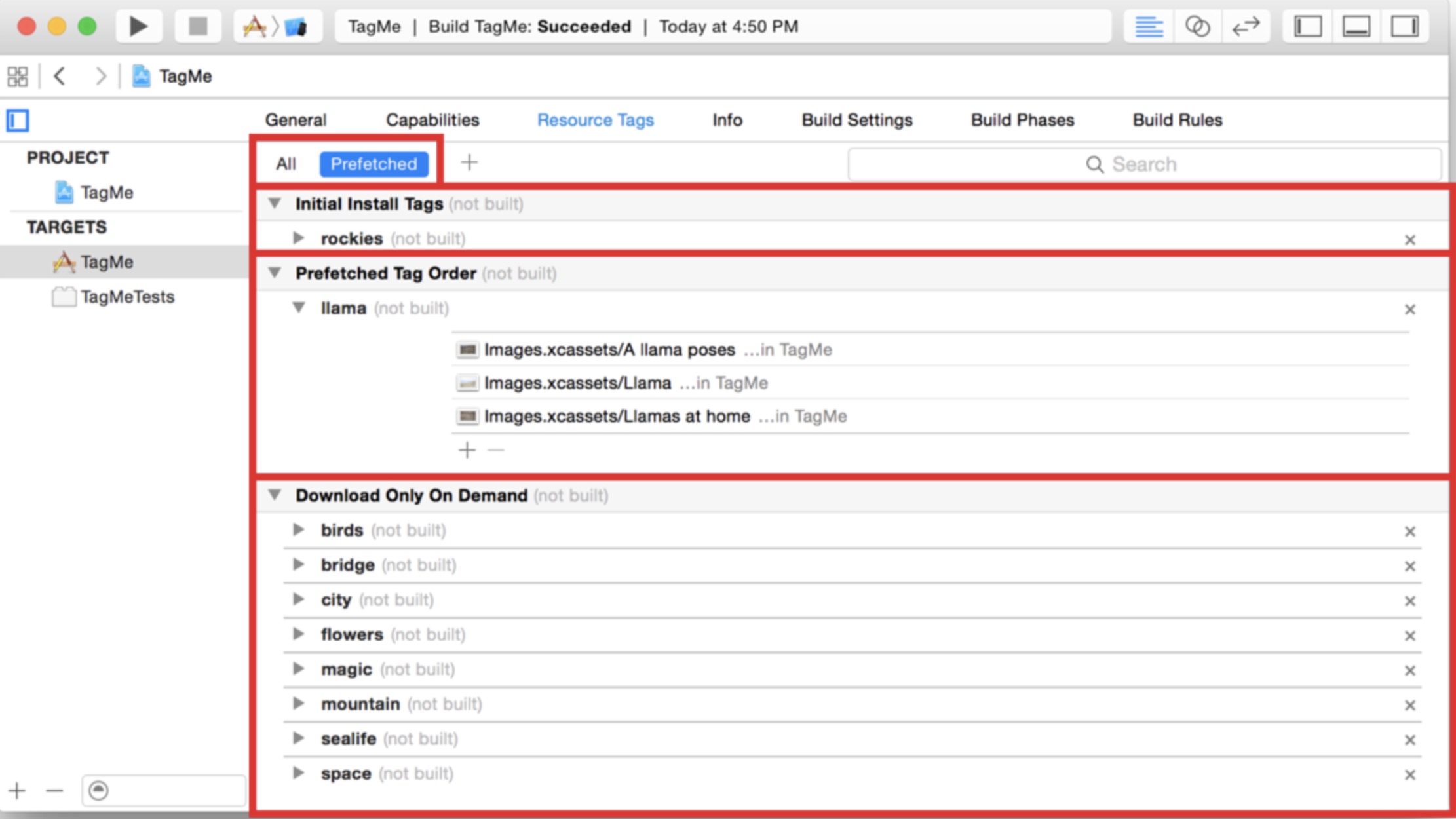The image size is (1456, 819).
Task: Focus the tag Search field
Action: 1144,164
